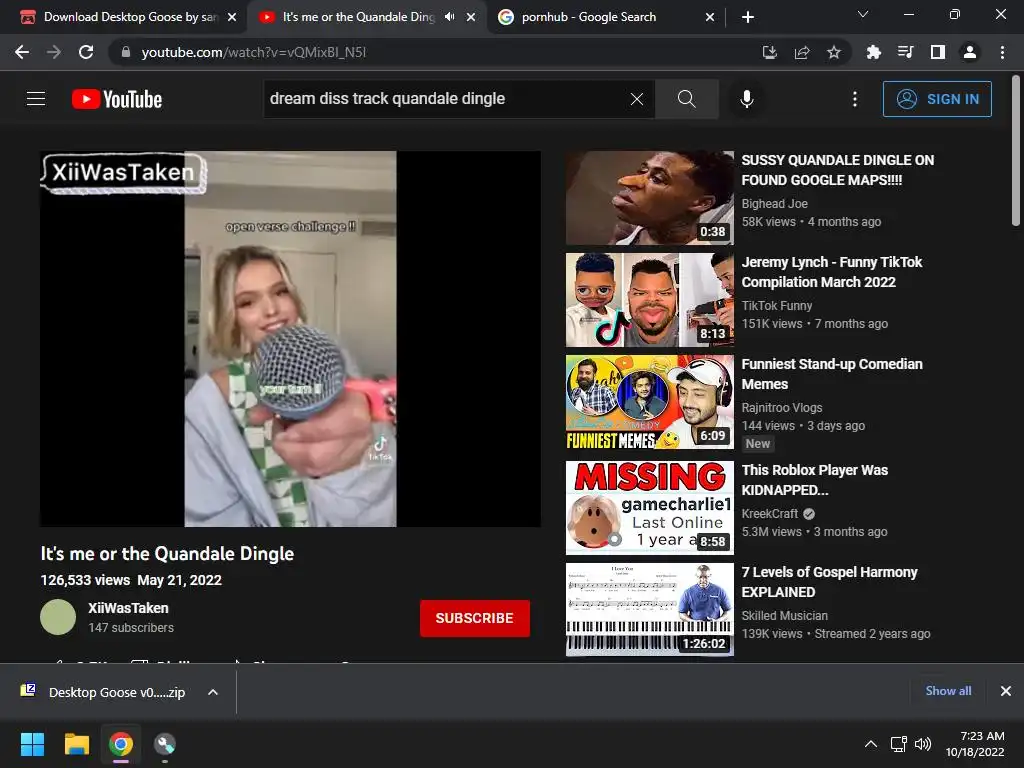The width and height of the screenshot is (1024, 768).
Task: Open the YouTube hamburger guide menu
Action: [x=36, y=99]
